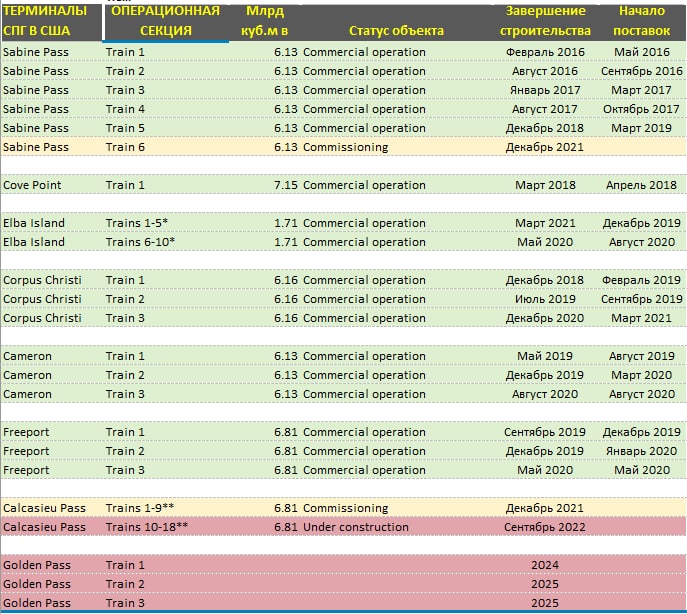
Task: Click the '2024' completion year cell
Action: 545,565
